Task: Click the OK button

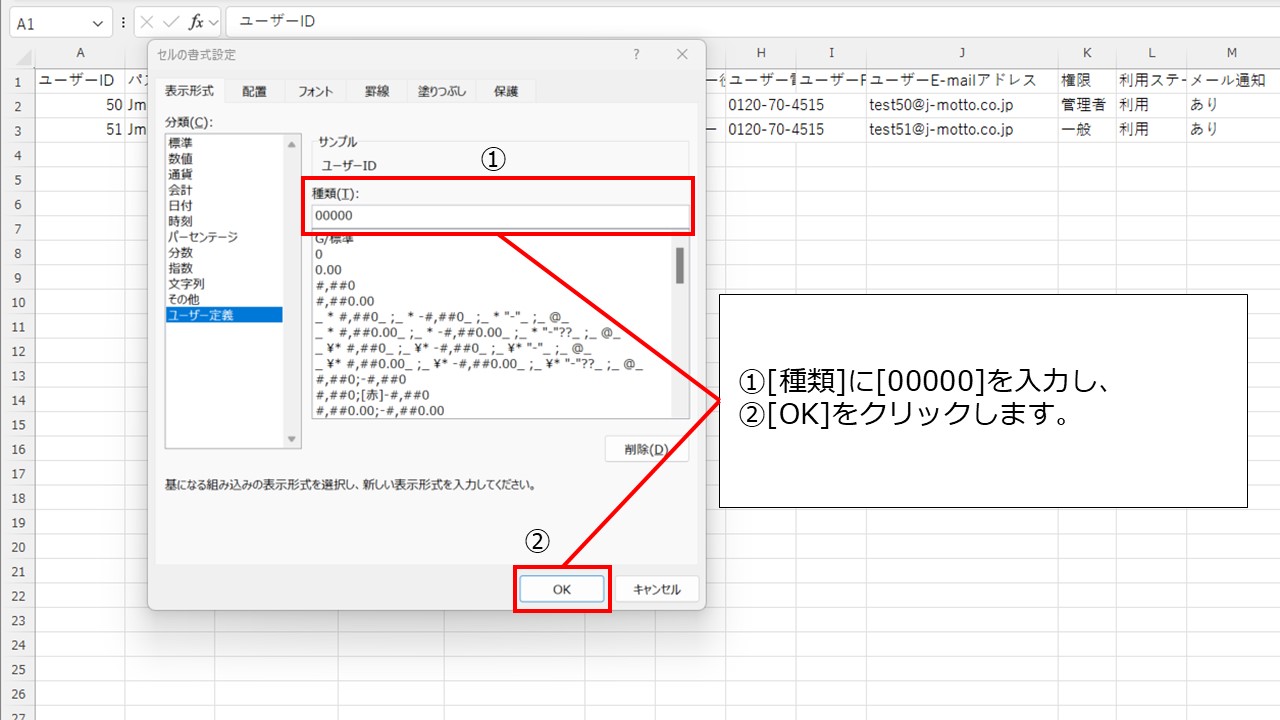Action: [562, 589]
